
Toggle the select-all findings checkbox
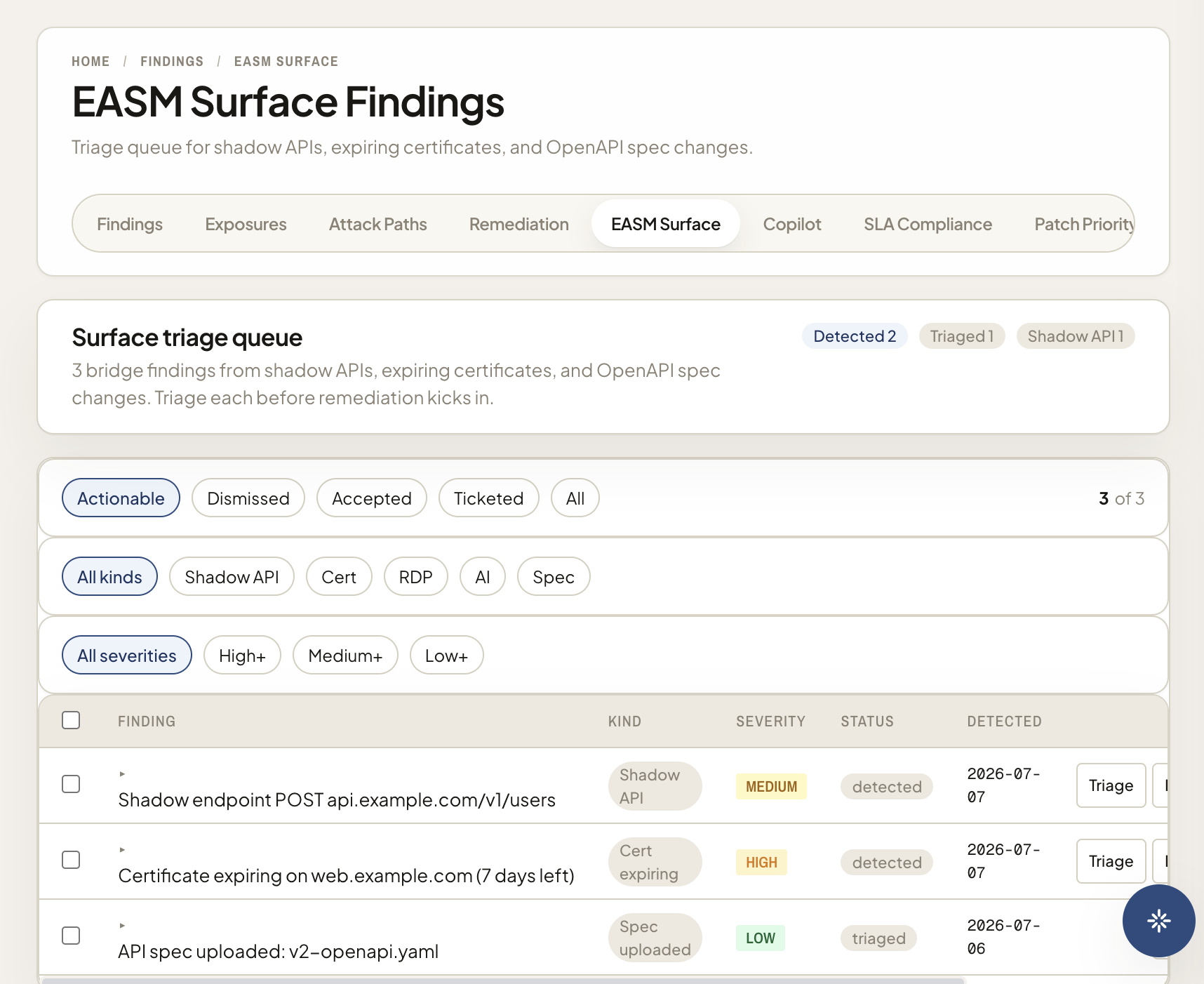[71, 720]
